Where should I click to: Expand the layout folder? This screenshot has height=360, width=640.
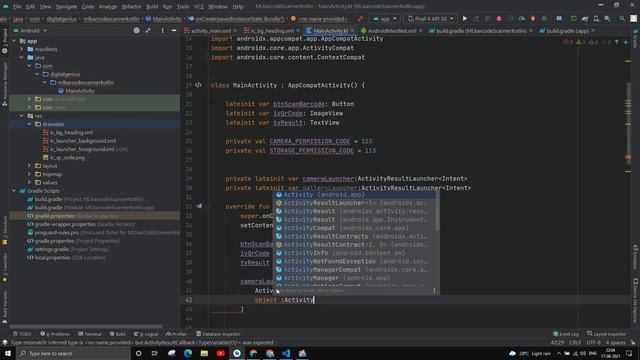29,166
